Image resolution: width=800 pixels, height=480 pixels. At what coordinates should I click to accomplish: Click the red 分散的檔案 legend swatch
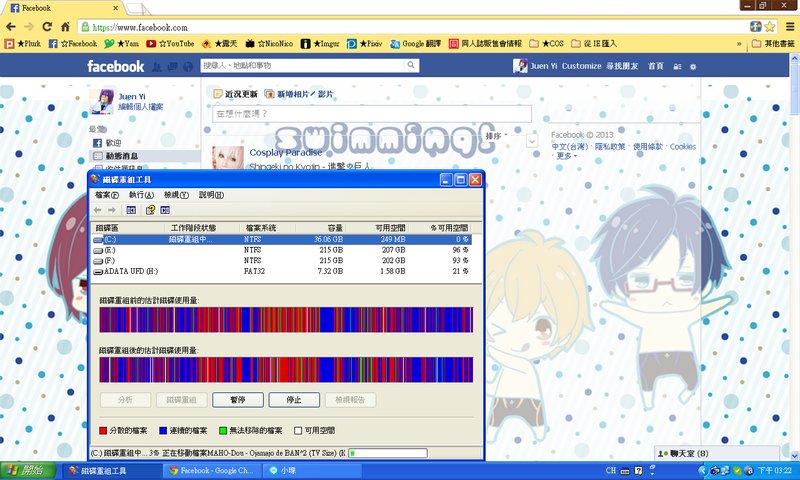pos(103,431)
